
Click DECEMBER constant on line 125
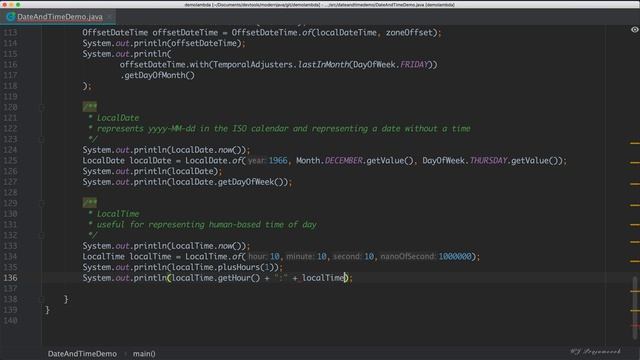tap(343, 160)
